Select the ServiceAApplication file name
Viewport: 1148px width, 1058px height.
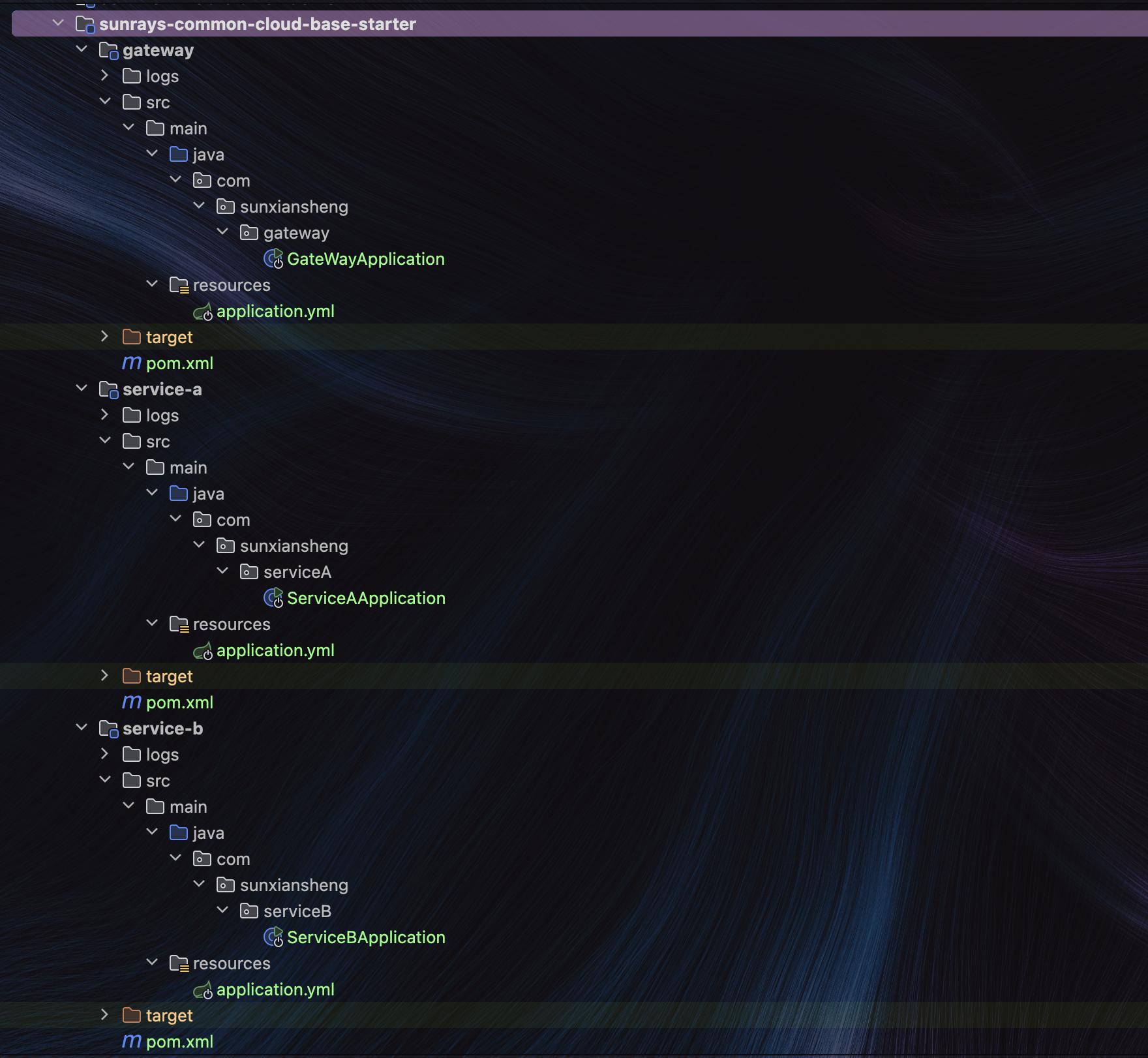tap(366, 598)
